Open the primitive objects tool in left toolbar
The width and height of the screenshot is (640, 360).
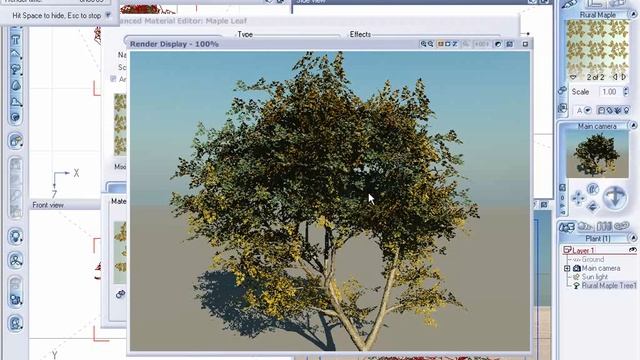(16, 141)
